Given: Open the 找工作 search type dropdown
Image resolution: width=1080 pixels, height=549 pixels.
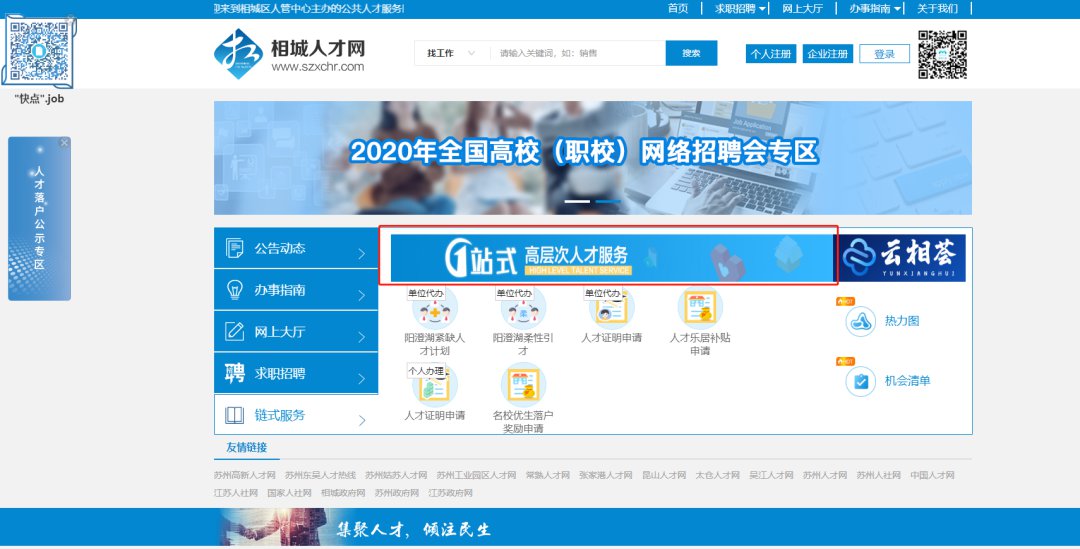Looking at the screenshot, I should coord(451,53).
